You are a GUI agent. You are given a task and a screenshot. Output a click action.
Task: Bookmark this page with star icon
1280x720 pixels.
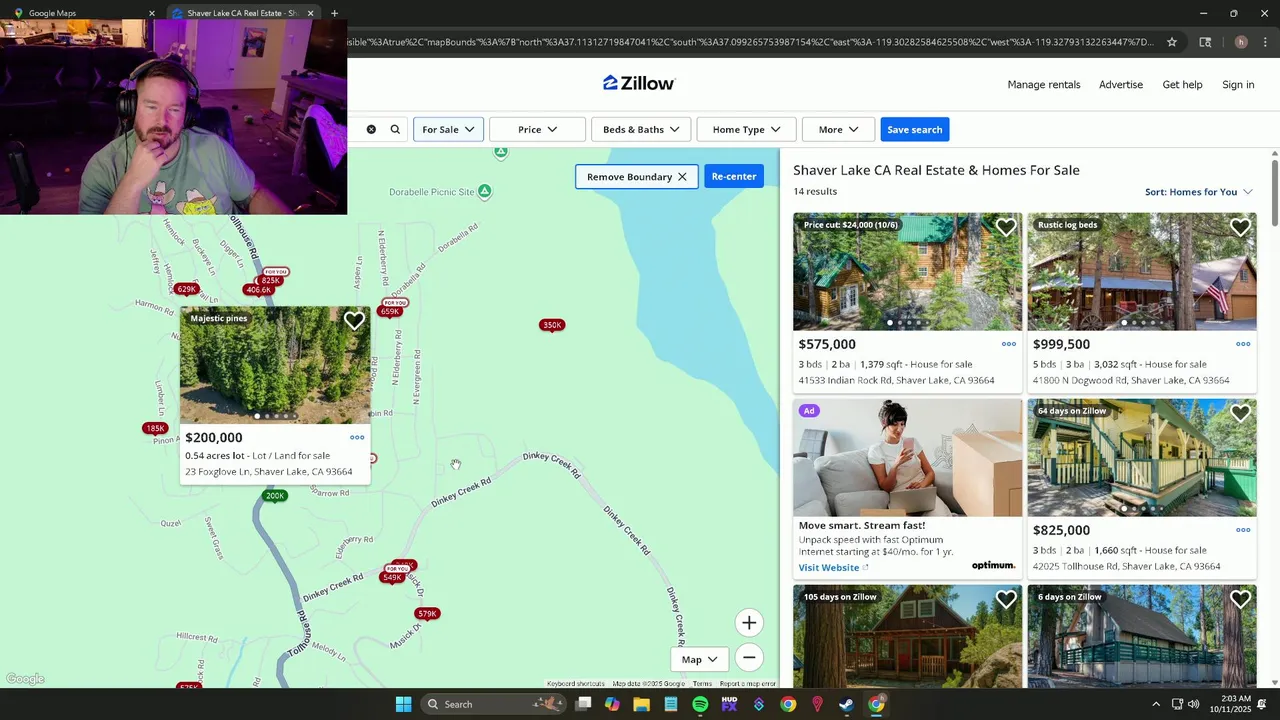pos(1171,42)
